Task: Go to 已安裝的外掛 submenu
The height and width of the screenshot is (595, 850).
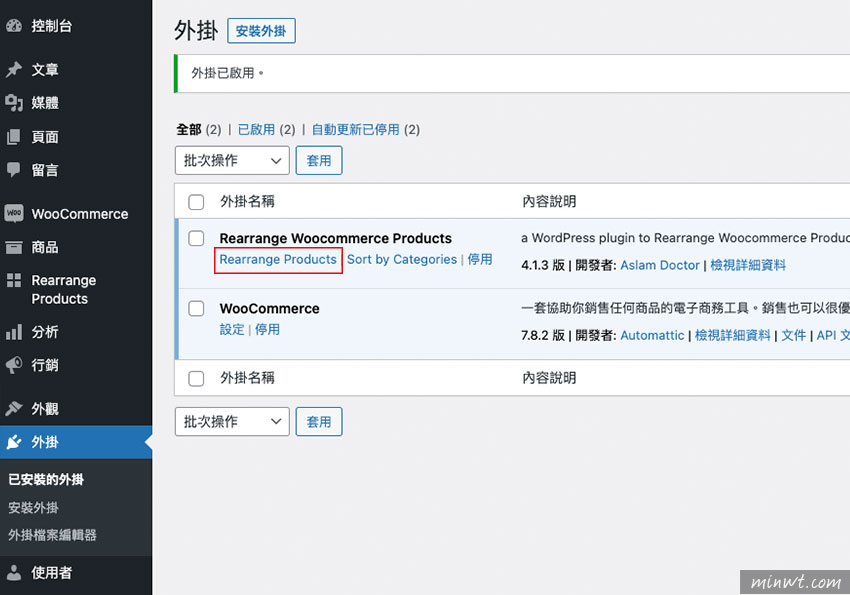Action: click(46, 480)
